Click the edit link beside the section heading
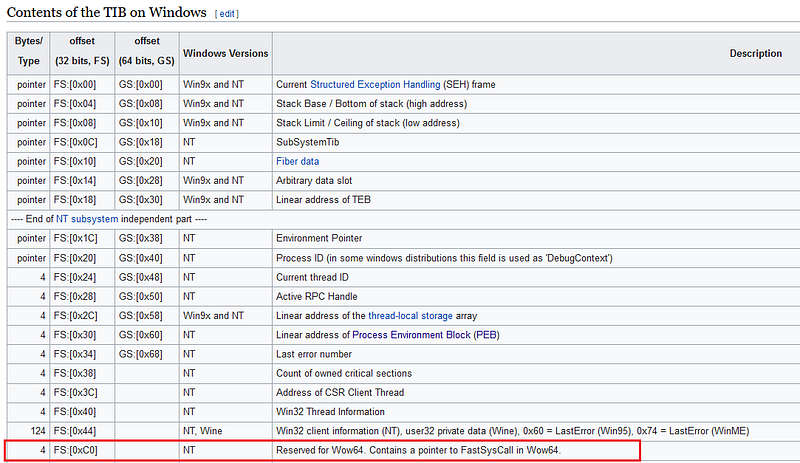 pyautogui.click(x=227, y=14)
